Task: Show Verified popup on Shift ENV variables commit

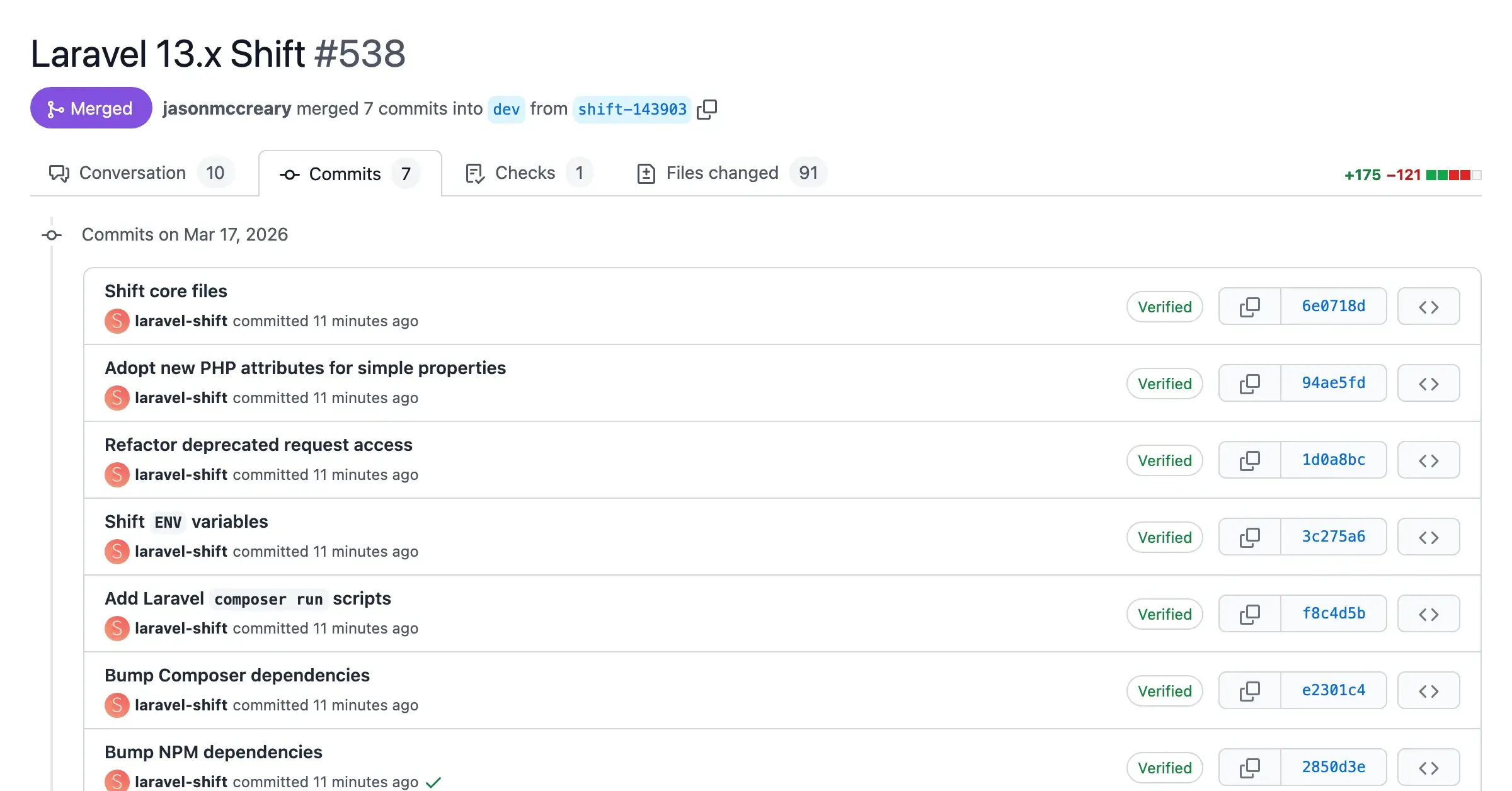Action: click(x=1164, y=537)
